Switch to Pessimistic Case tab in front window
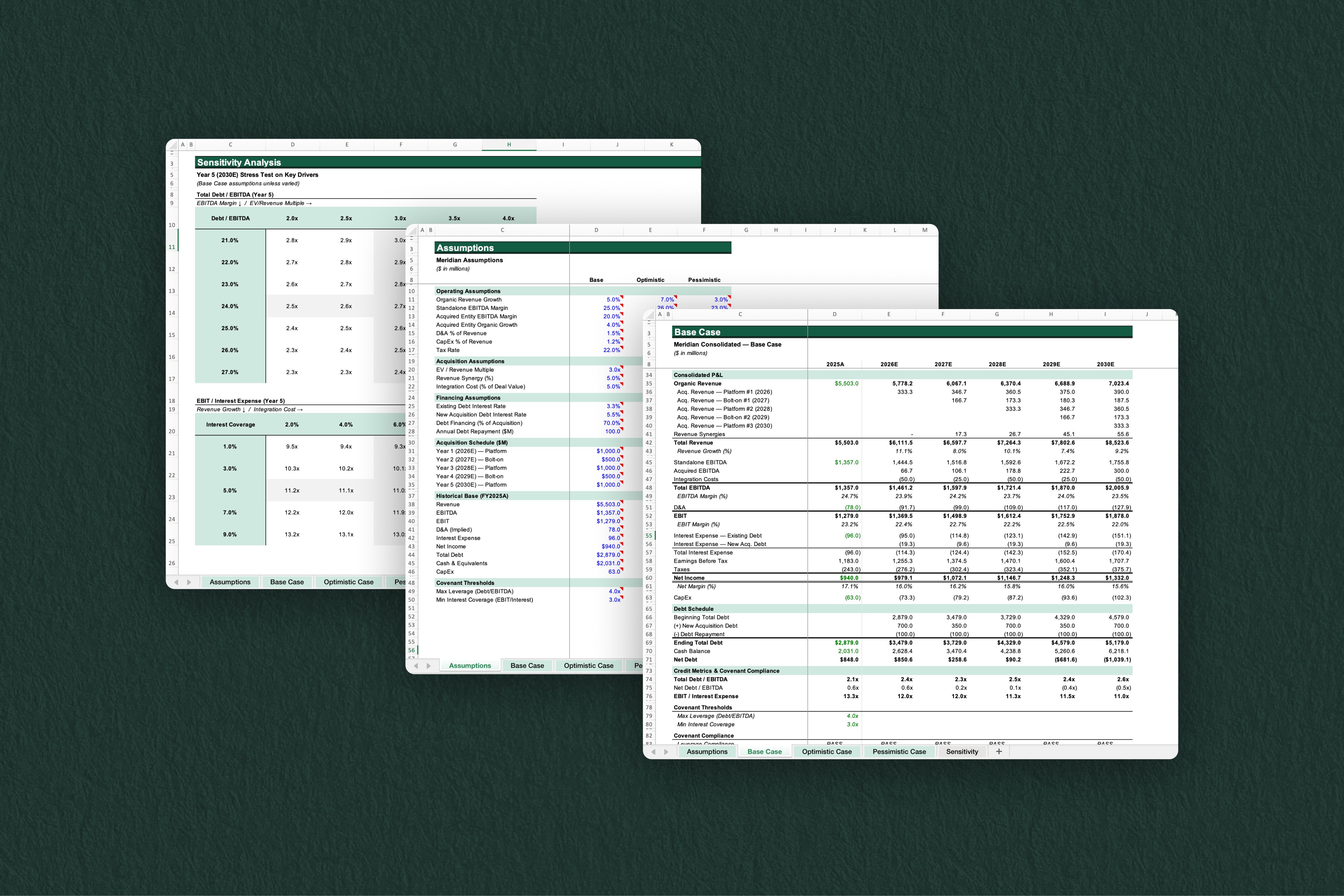Viewport: 1344px width, 896px height. [899, 752]
